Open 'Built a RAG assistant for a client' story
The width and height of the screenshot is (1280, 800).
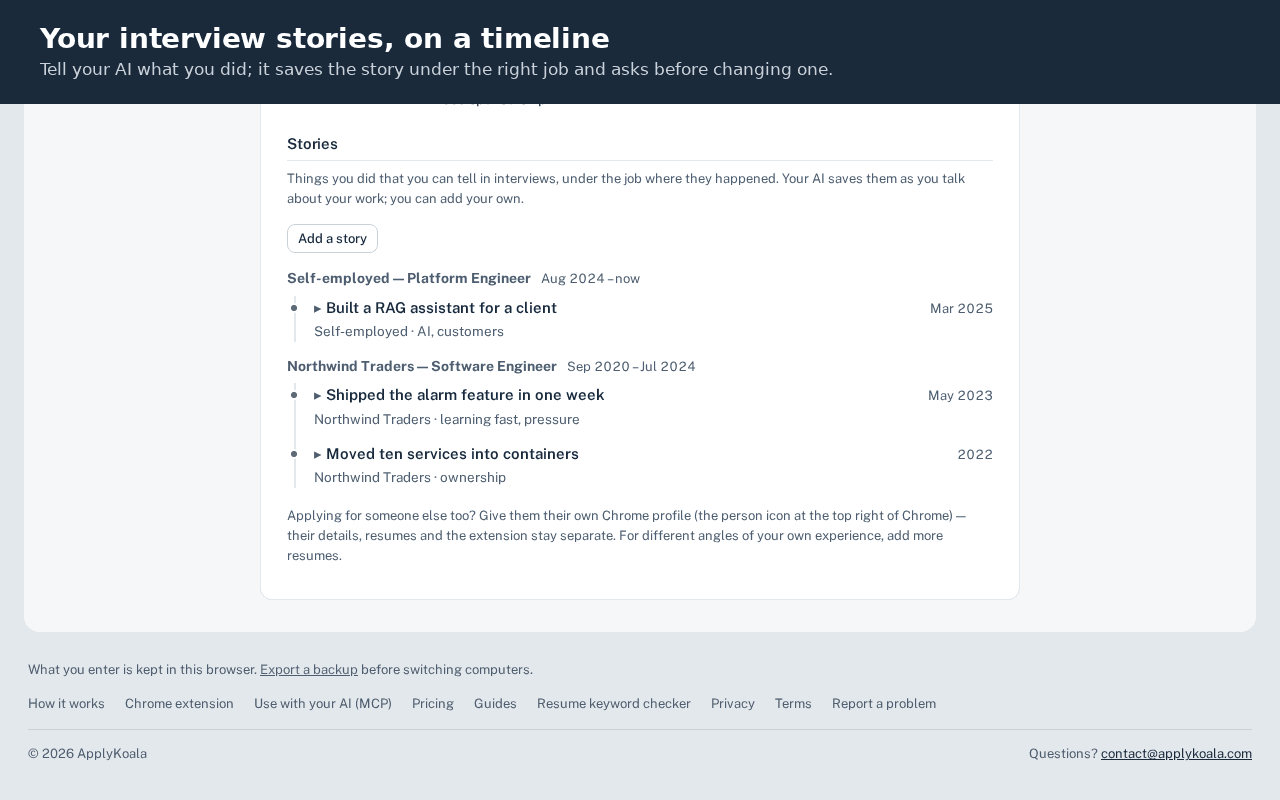(x=441, y=308)
